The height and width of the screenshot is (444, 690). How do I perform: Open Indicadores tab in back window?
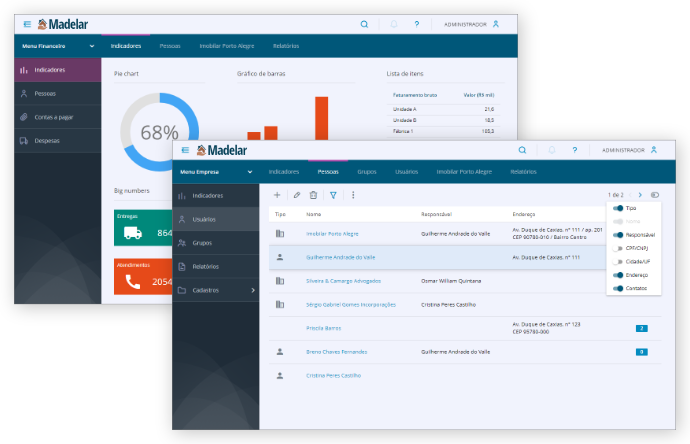(x=126, y=46)
